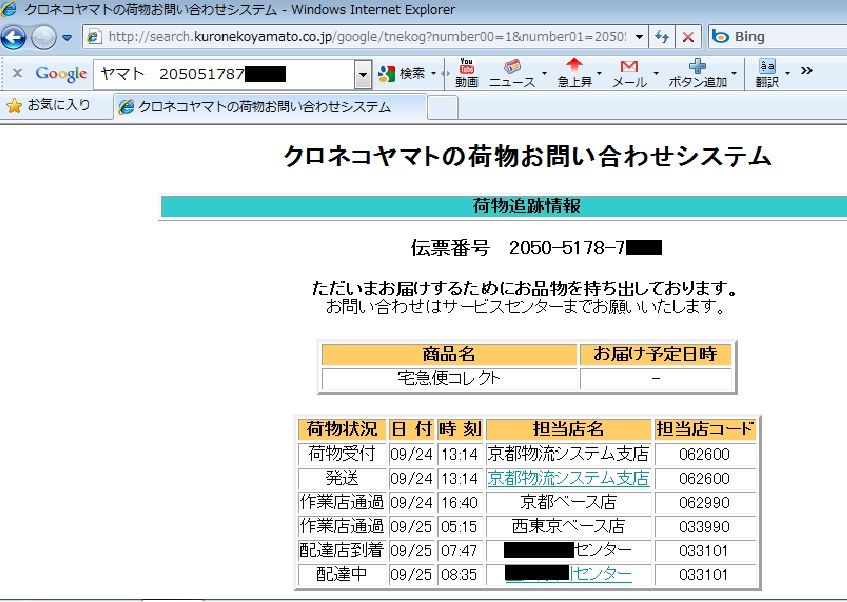Click the 07:47 time cell
Screen dimensions: 847x602
click(460, 550)
